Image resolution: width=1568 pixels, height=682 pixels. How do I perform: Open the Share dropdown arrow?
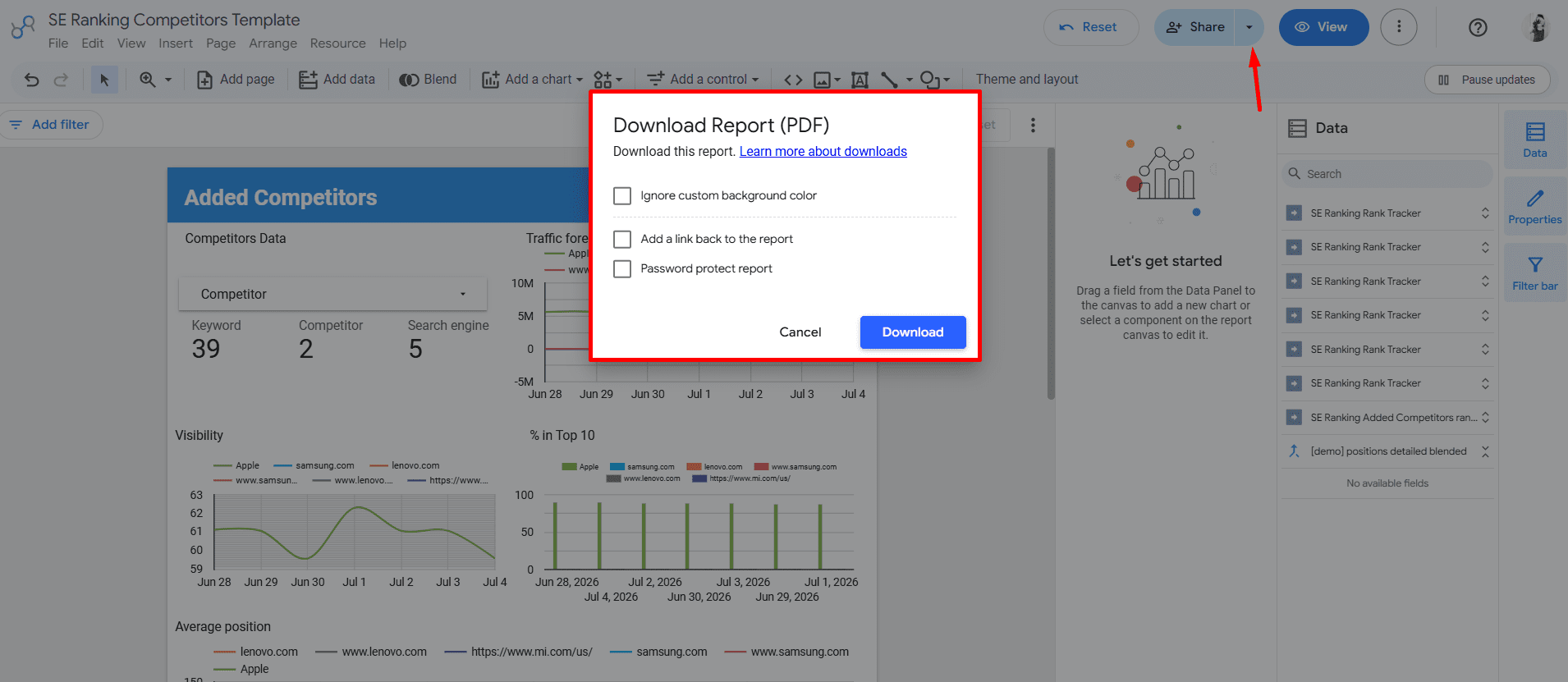[x=1249, y=27]
